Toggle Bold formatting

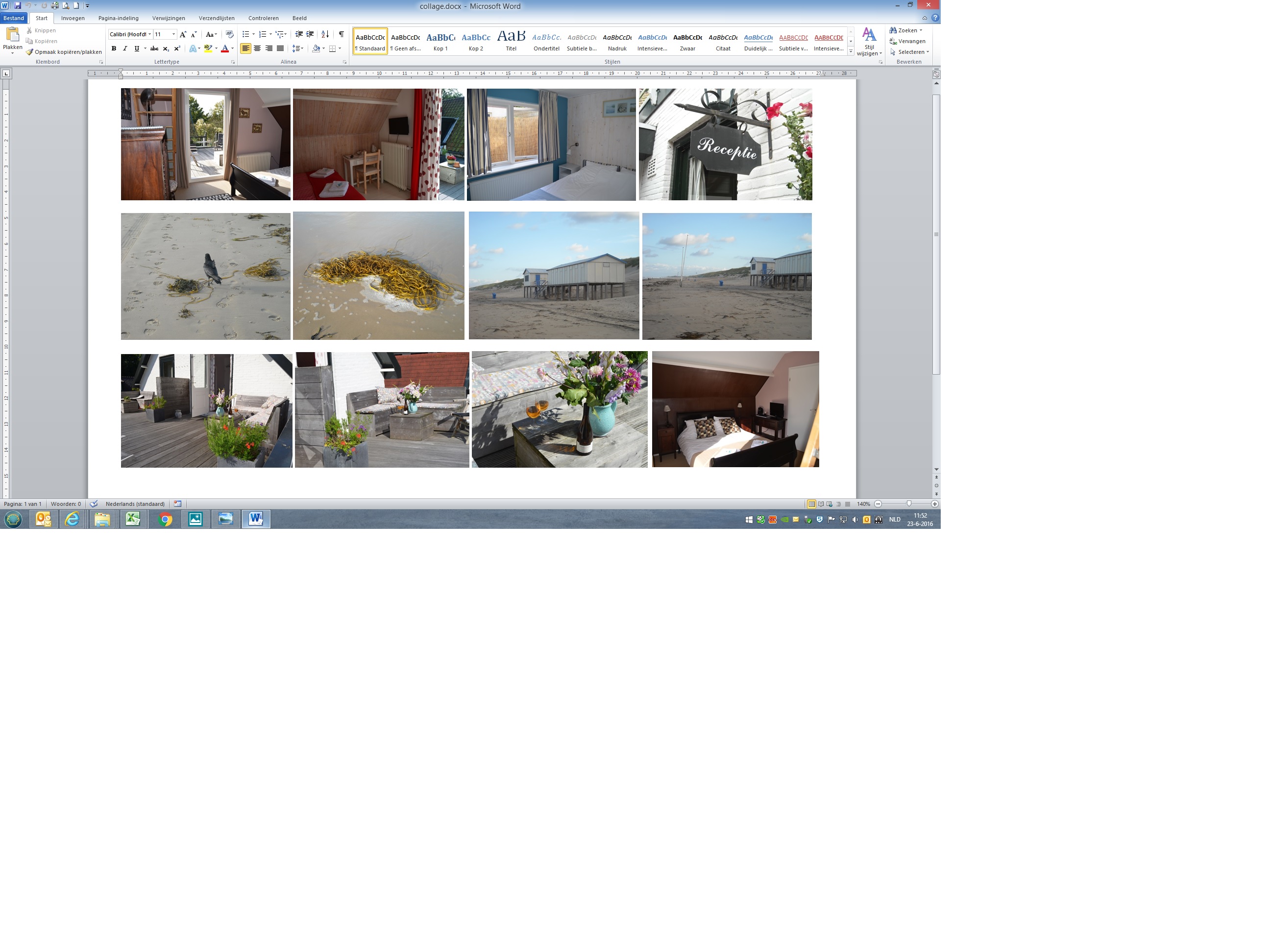(114, 49)
